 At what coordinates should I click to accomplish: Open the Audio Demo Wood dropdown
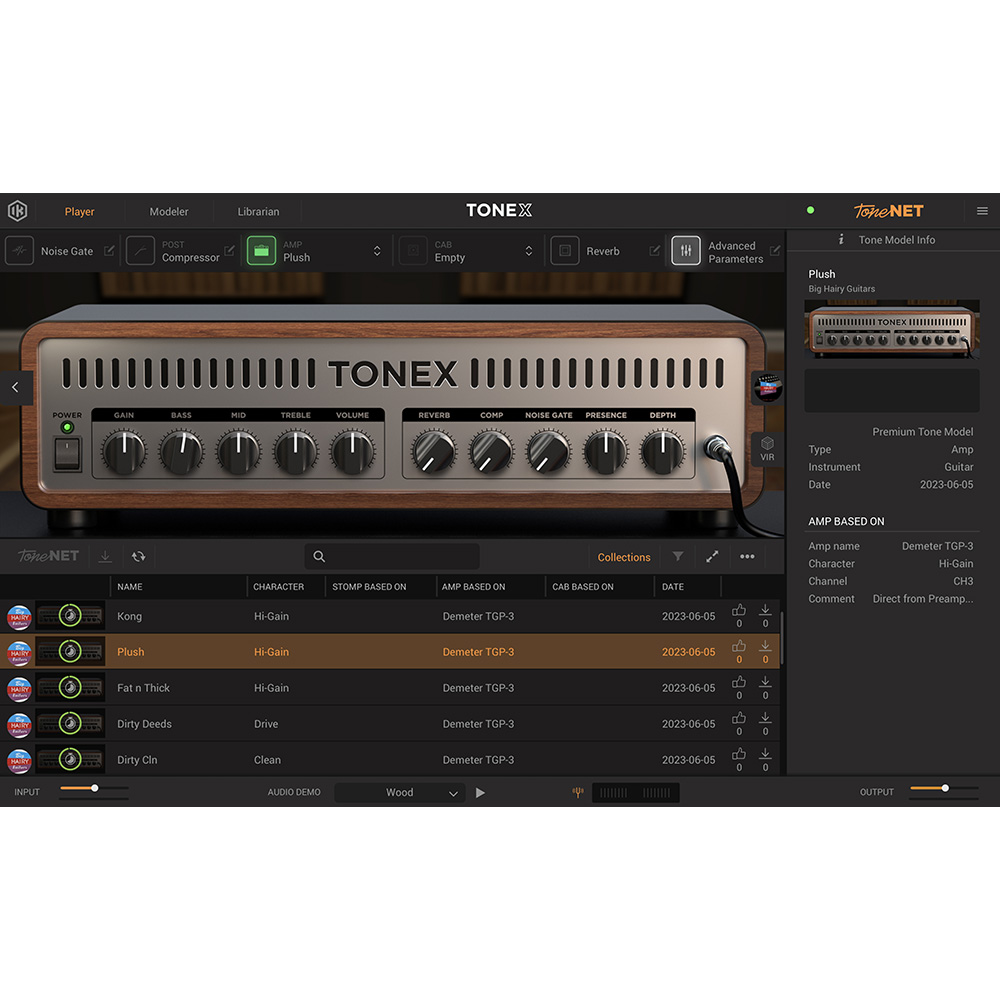[400, 793]
